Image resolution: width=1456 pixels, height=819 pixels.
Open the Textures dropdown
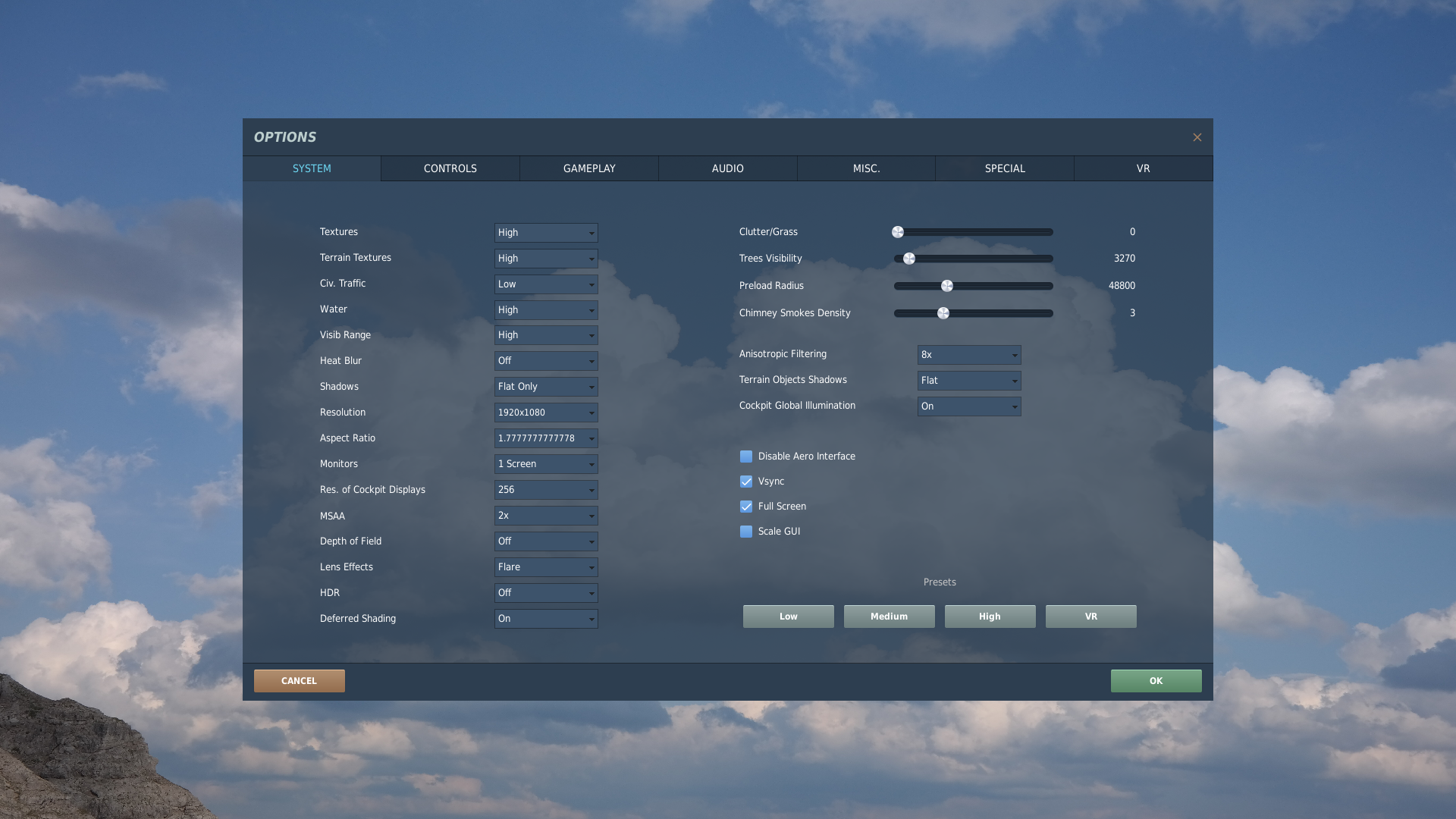click(x=546, y=233)
